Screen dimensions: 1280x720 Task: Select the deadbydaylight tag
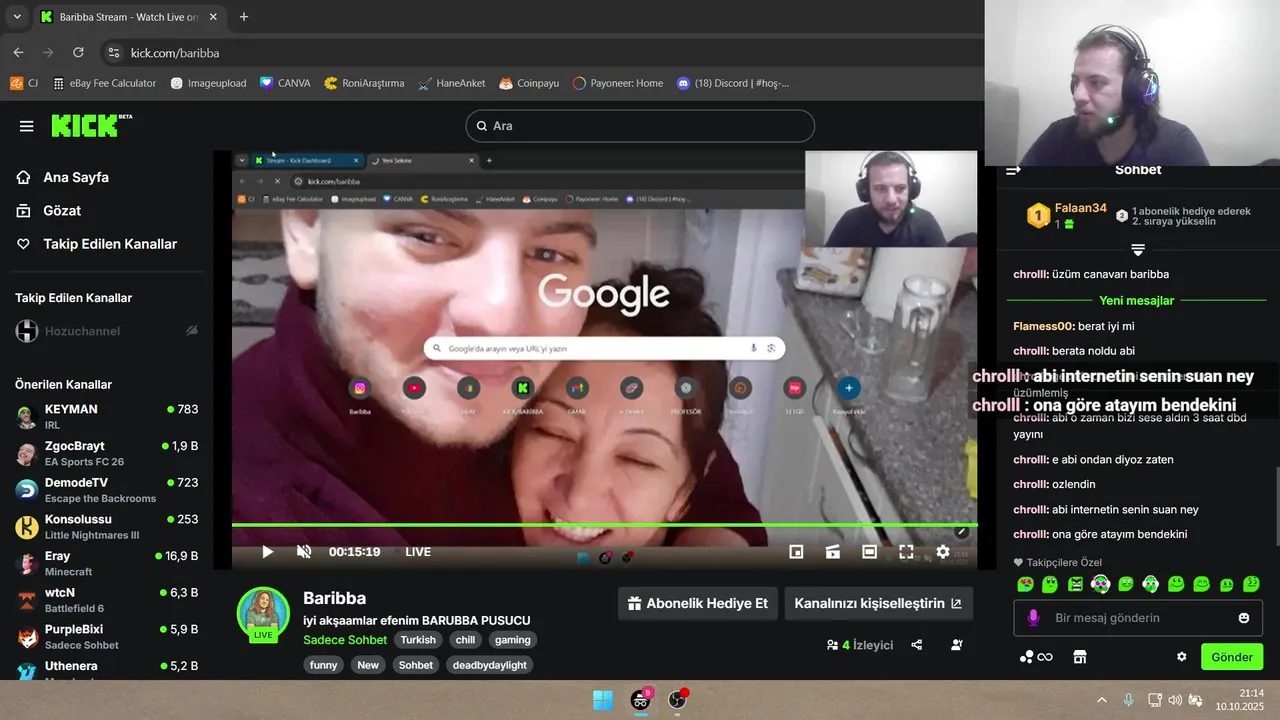pyautogui.click(x=488, y=665)
